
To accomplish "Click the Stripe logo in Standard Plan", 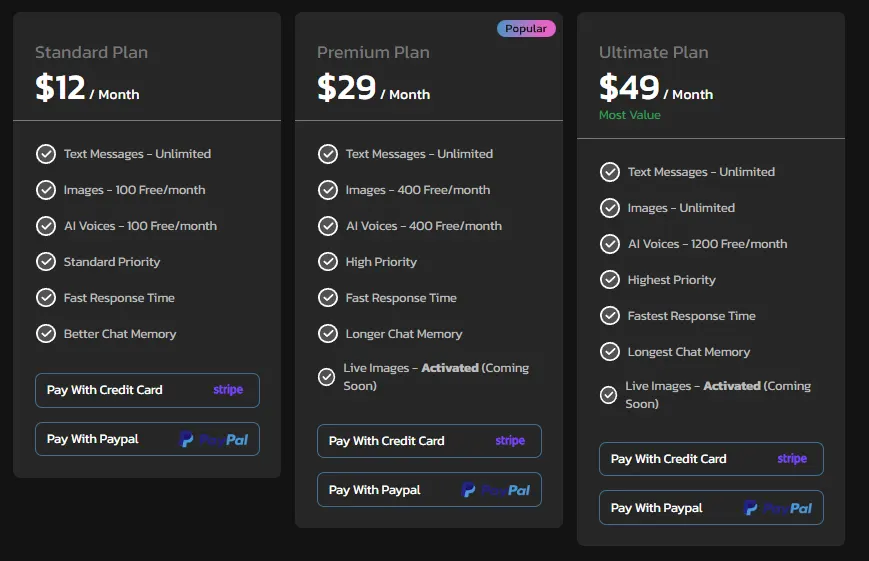I will tap(228, 390).
